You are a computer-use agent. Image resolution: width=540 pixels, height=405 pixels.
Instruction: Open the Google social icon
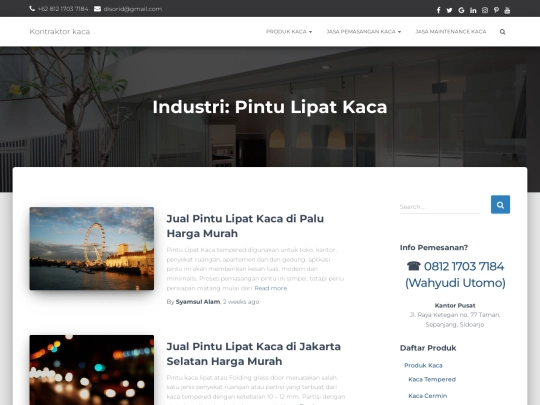[461, 10]
